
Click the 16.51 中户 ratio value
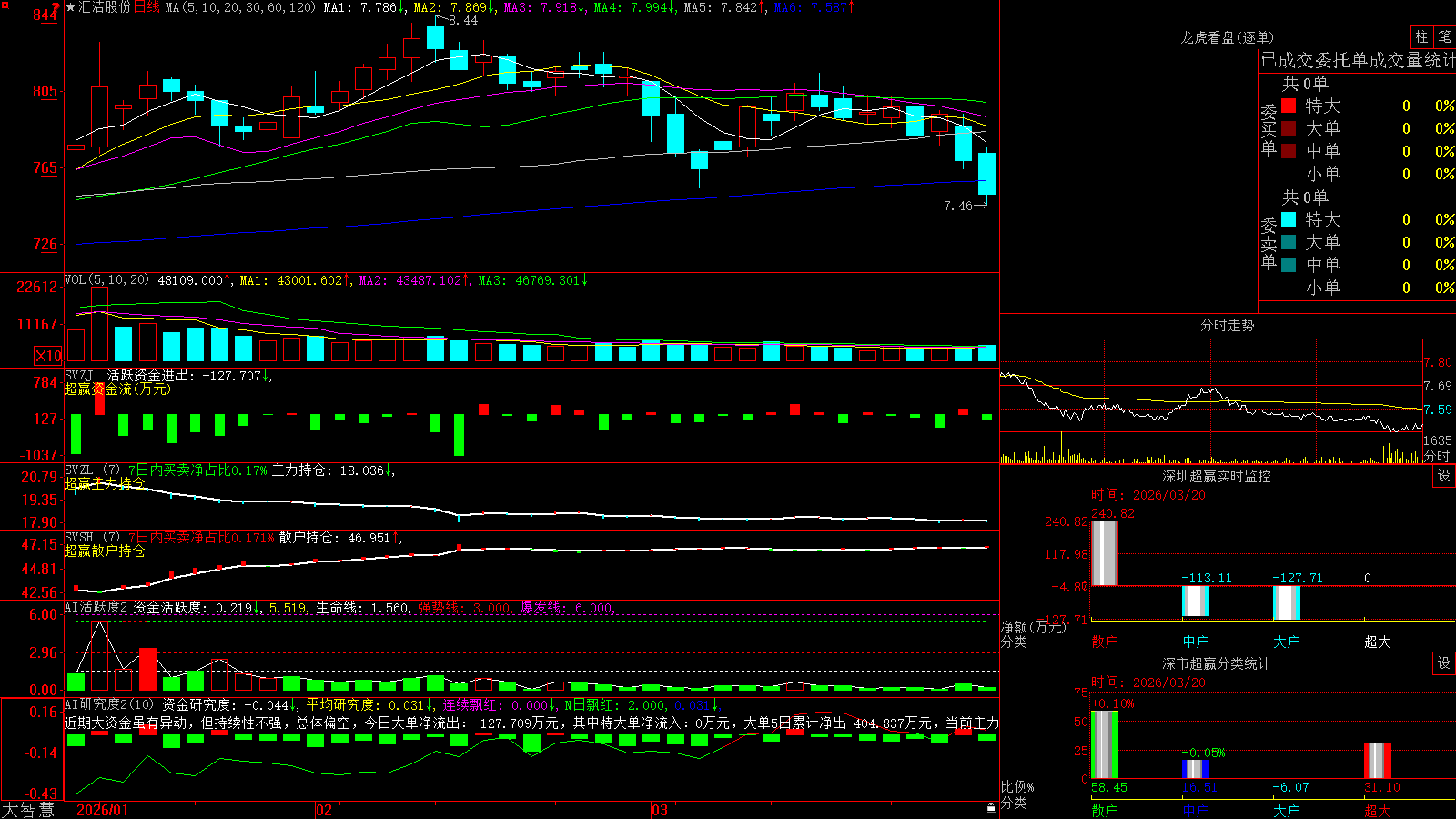tap(1199, 787)
